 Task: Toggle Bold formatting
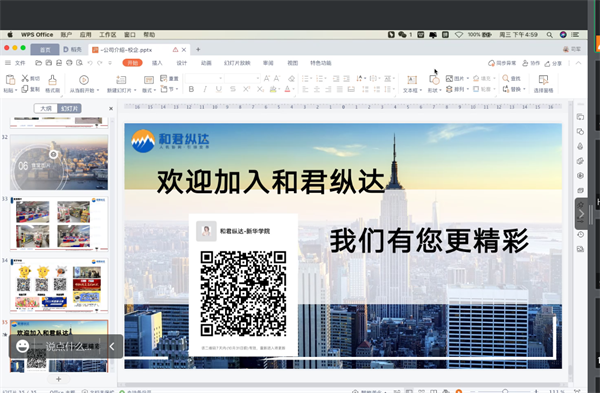(191, 89)
